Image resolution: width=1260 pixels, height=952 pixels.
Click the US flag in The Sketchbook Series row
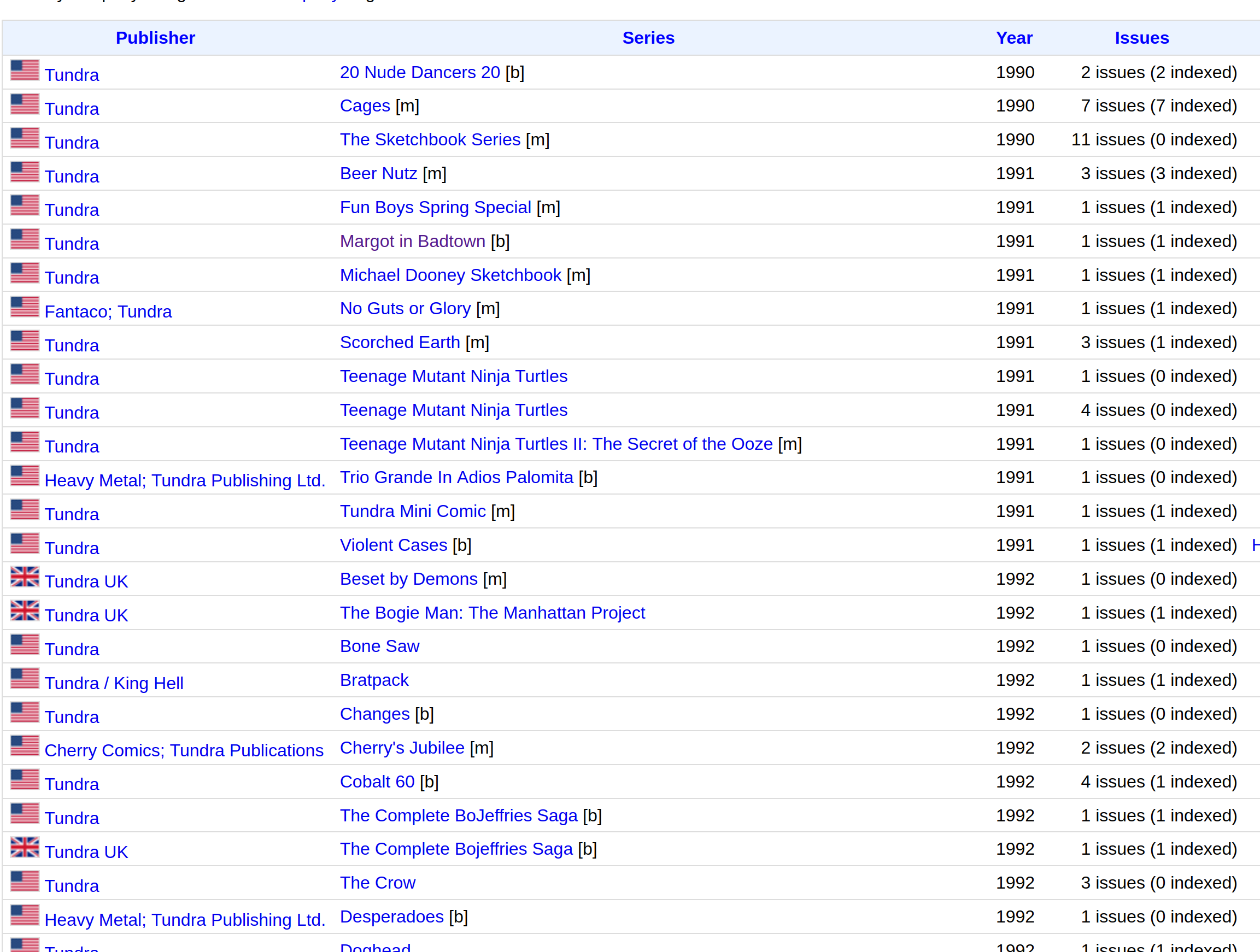tap(25, 138)
